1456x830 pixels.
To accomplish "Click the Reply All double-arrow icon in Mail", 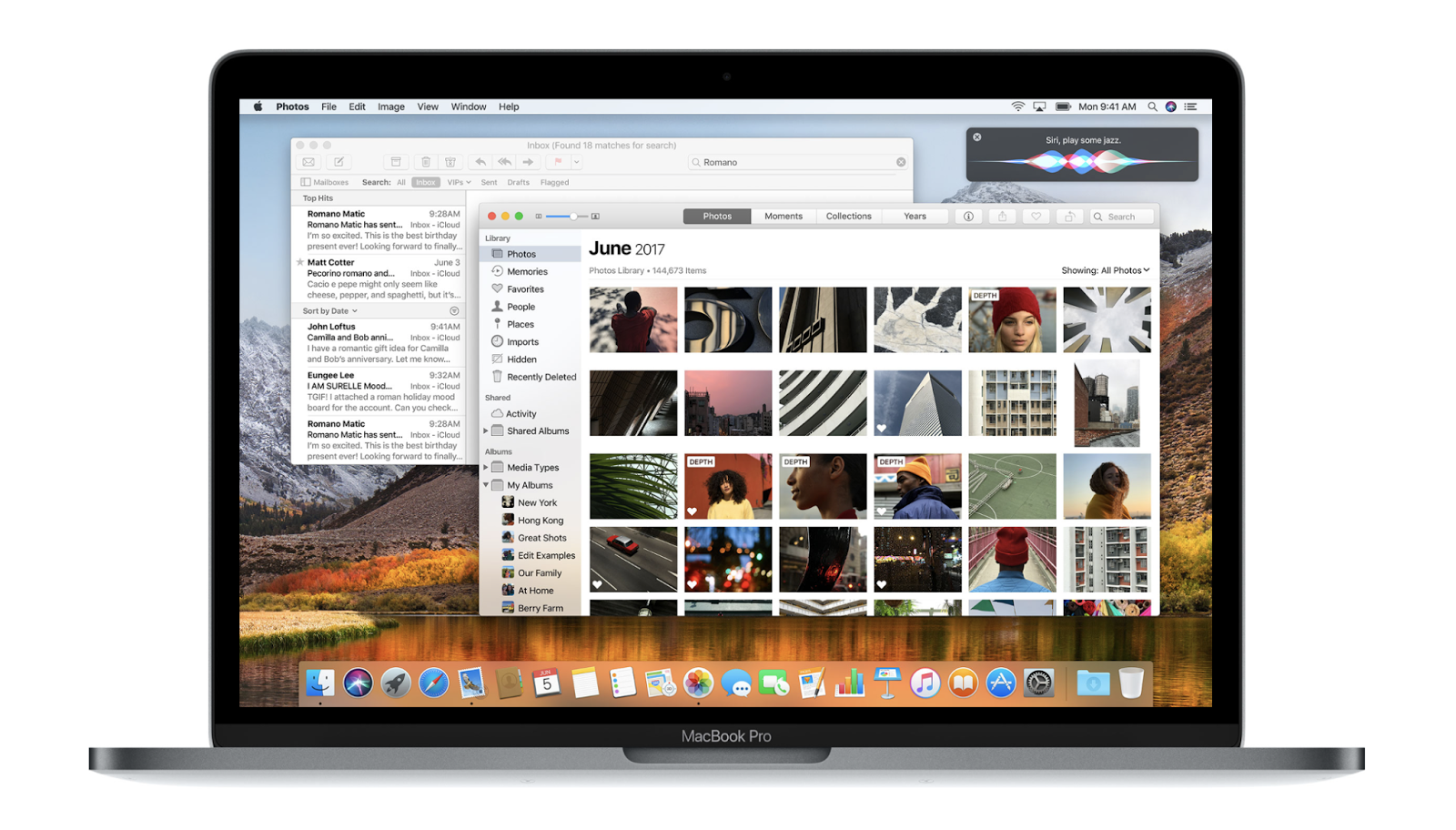I will click(504, 162).
